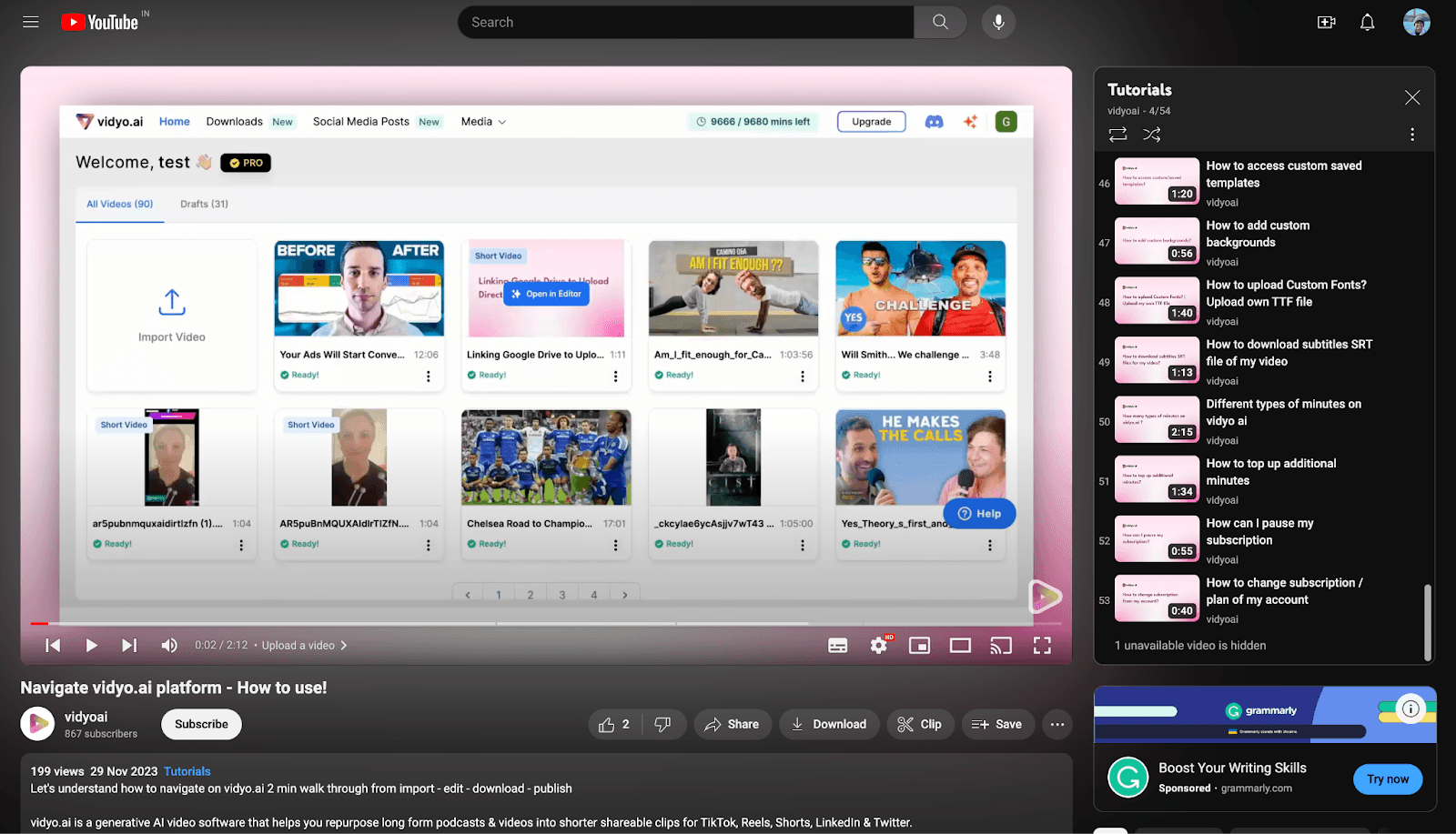The image size is (1456, 834).
Task: Skip to the next video
Action: click(129, 645)
